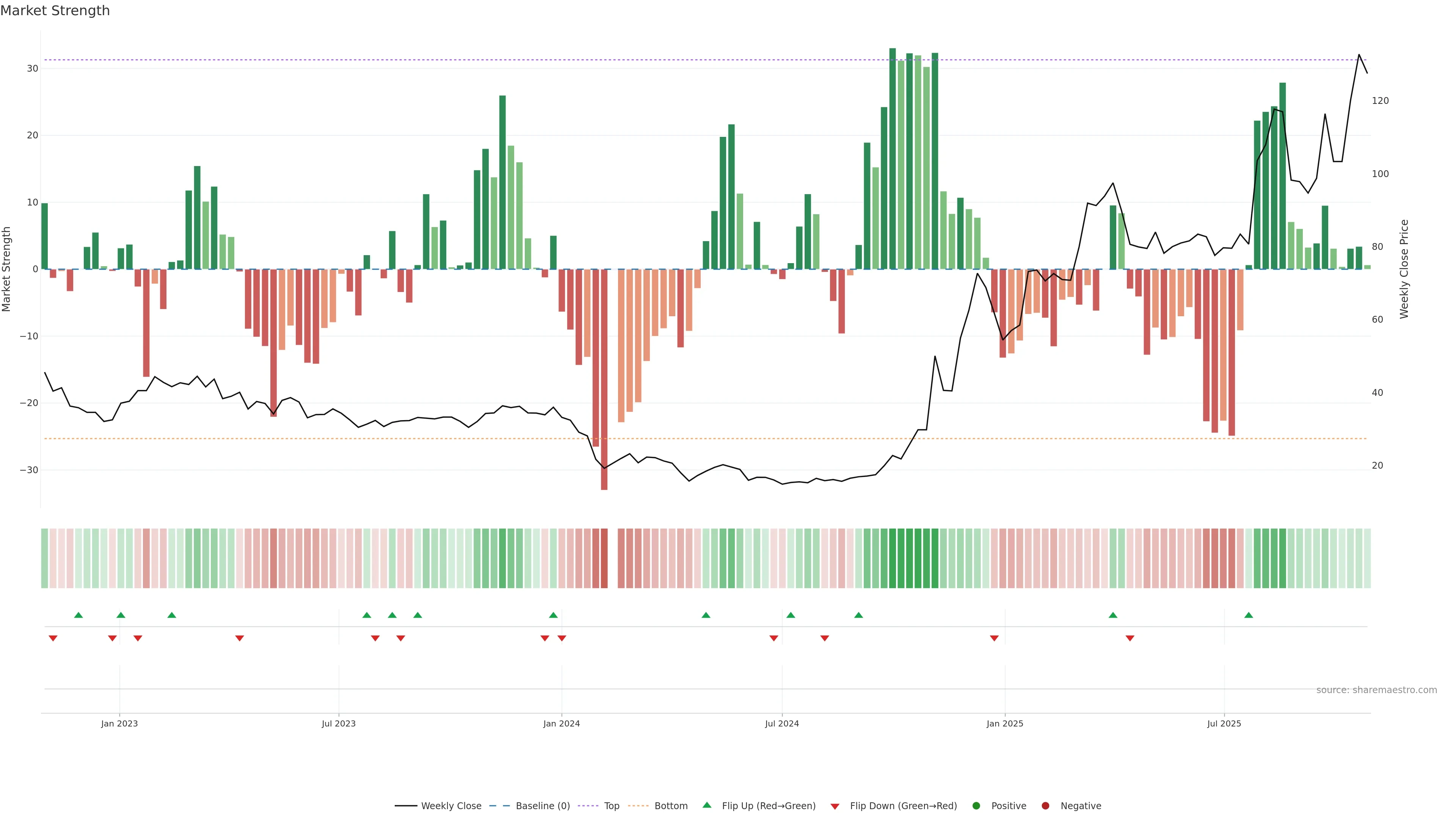1456x819 pixels.
Task: Click Negative red circle legend icon
Action: pyautogui.click(x=1045, y=806)
